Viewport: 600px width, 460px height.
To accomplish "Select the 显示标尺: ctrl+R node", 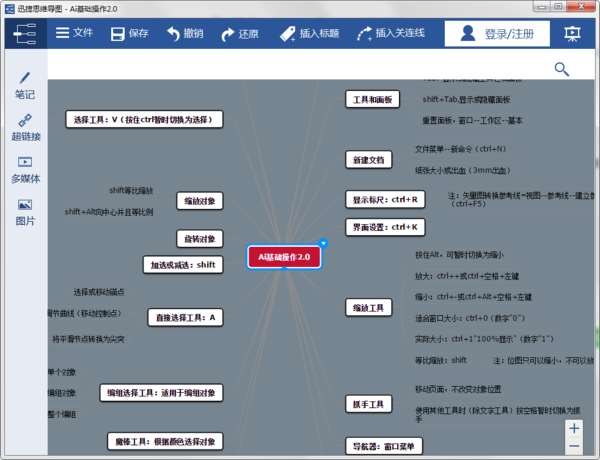I will [385, 199].
